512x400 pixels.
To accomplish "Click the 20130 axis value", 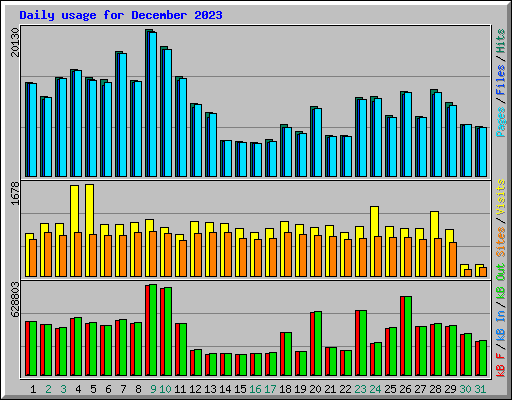I will click(15, 42).
